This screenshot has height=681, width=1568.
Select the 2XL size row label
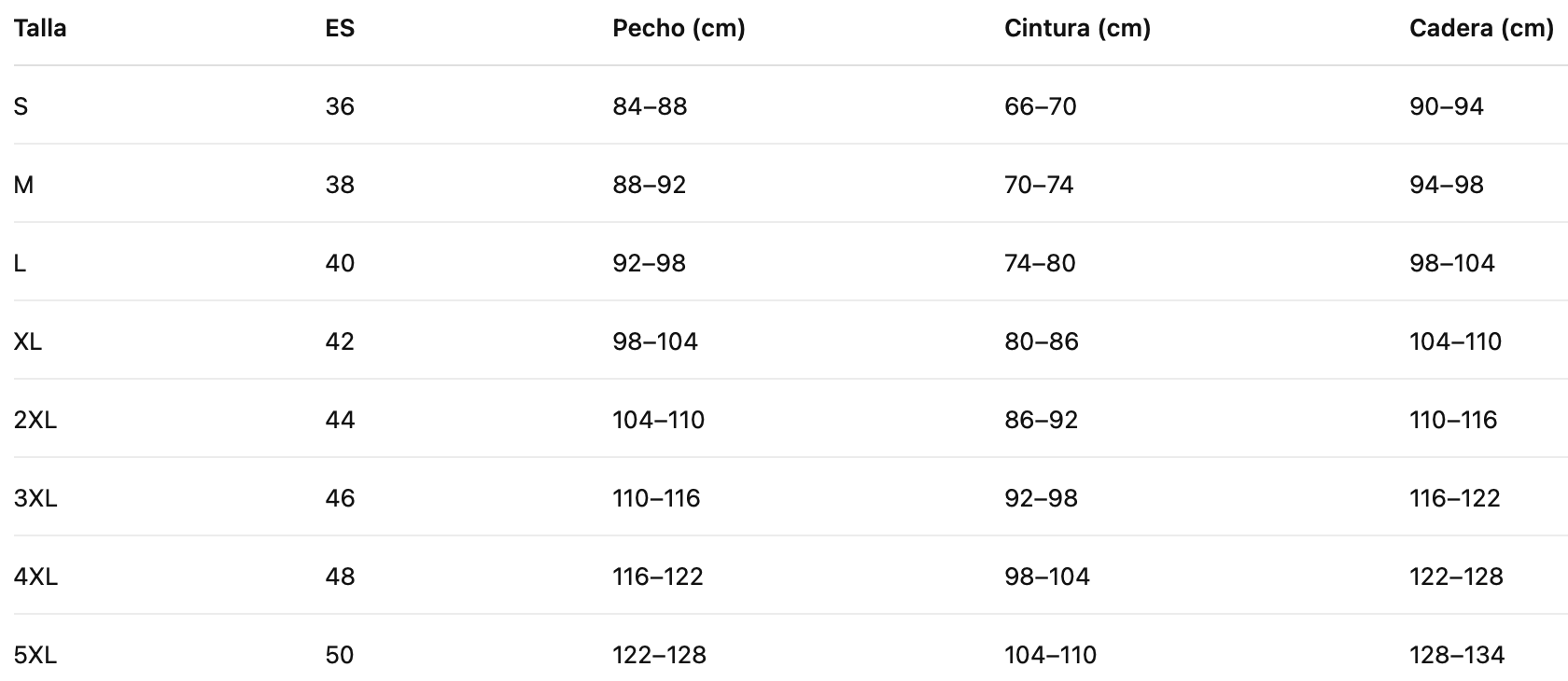[x=35, y=421]
